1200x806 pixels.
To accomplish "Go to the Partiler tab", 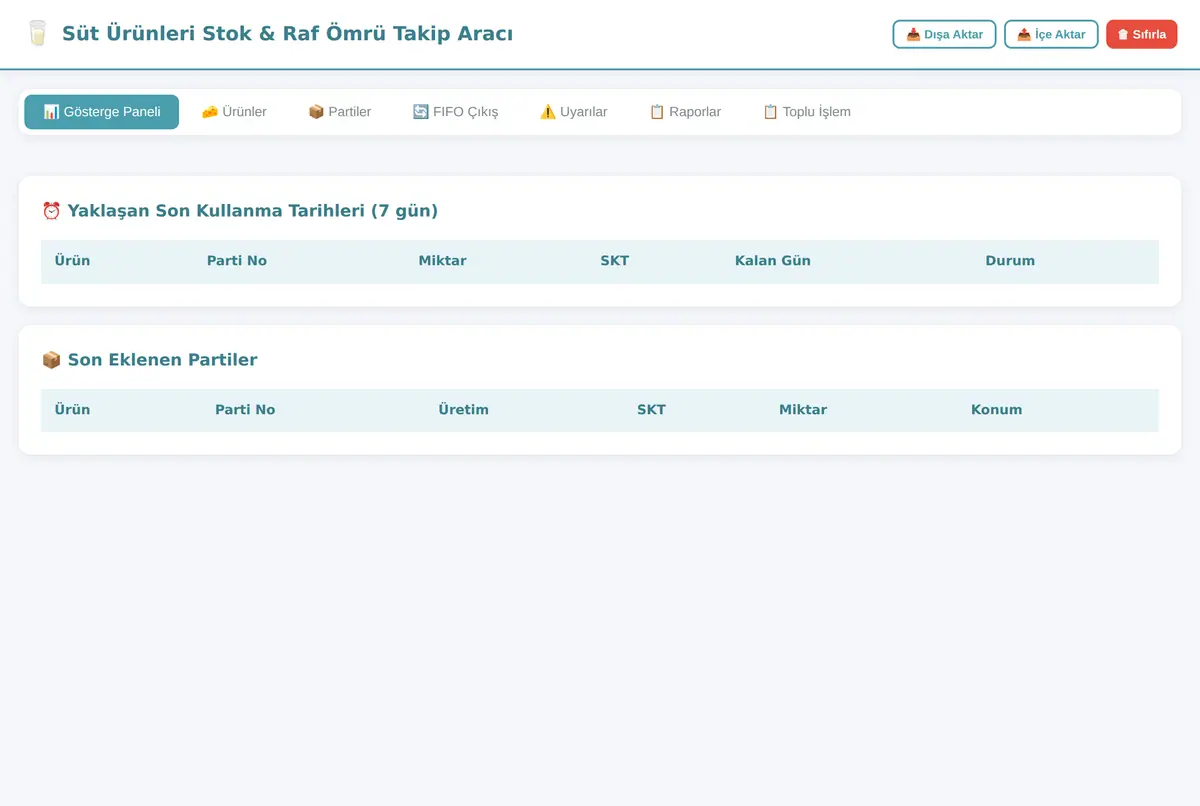I will (339, 112).
